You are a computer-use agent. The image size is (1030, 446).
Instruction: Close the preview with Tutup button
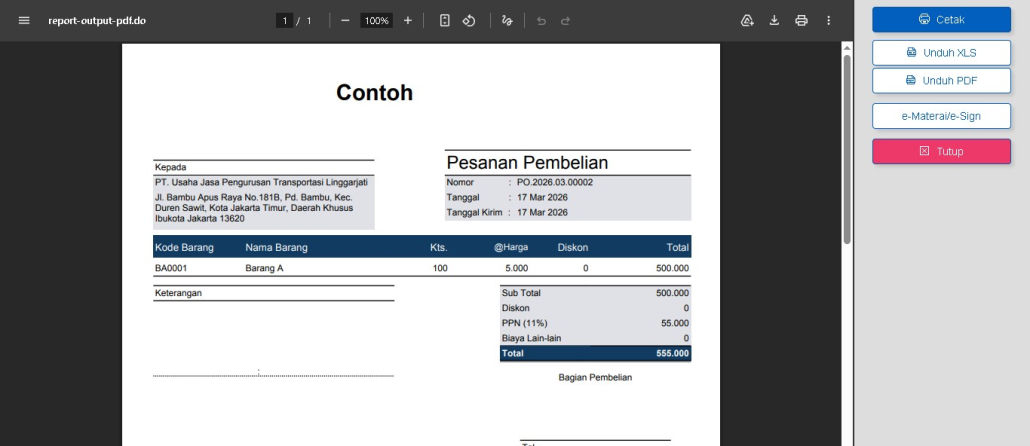(x=941, y=151)
